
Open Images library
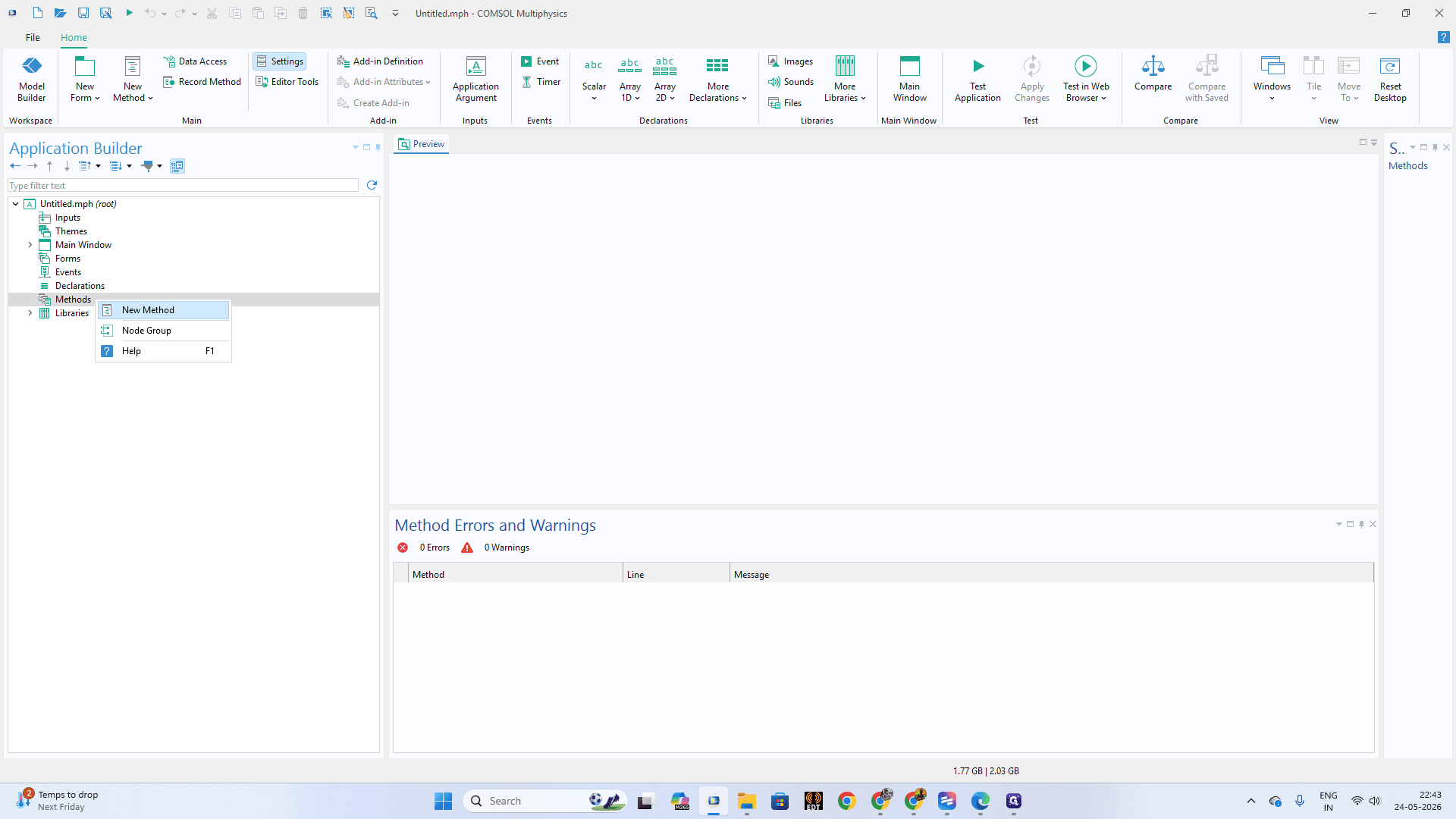pyautogui.click(x=790, y=61)
